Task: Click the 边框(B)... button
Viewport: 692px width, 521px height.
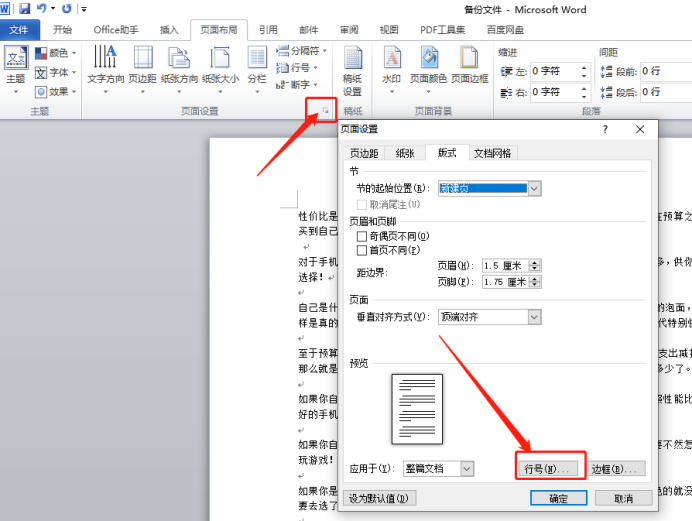Action: pos(615,469)
